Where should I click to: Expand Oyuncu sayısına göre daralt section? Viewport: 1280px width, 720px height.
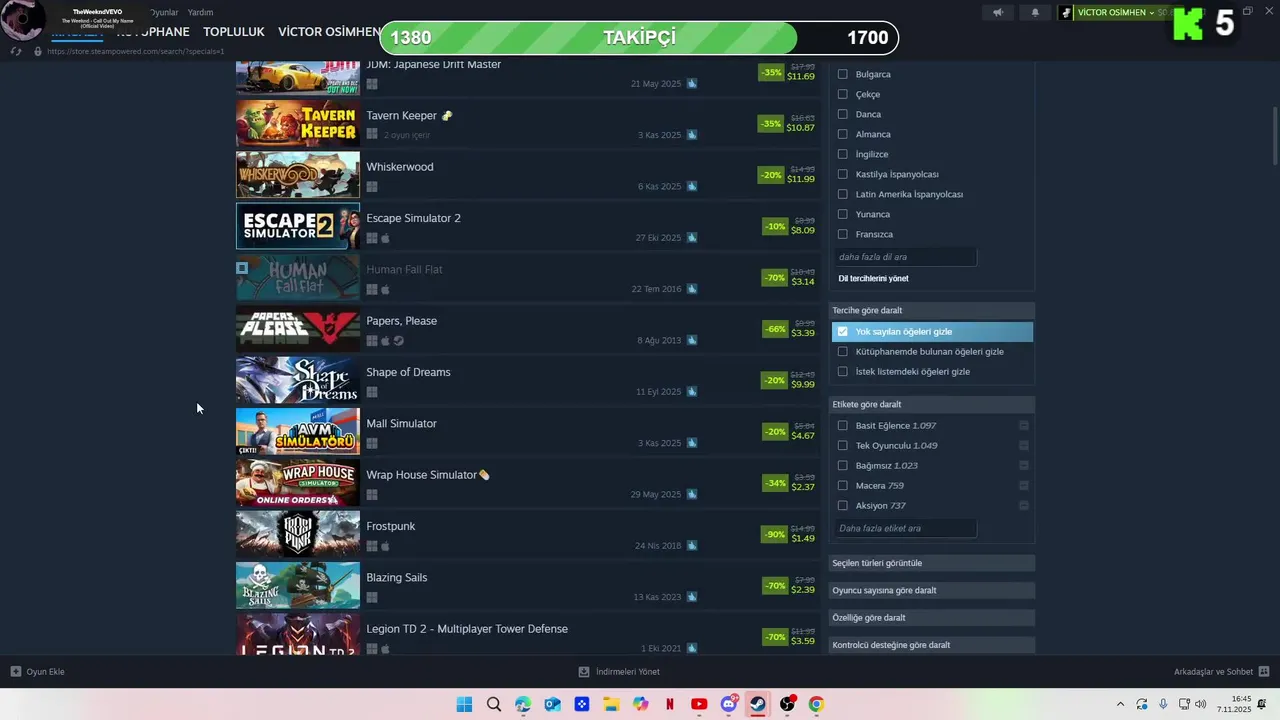[x=932, y=590]
